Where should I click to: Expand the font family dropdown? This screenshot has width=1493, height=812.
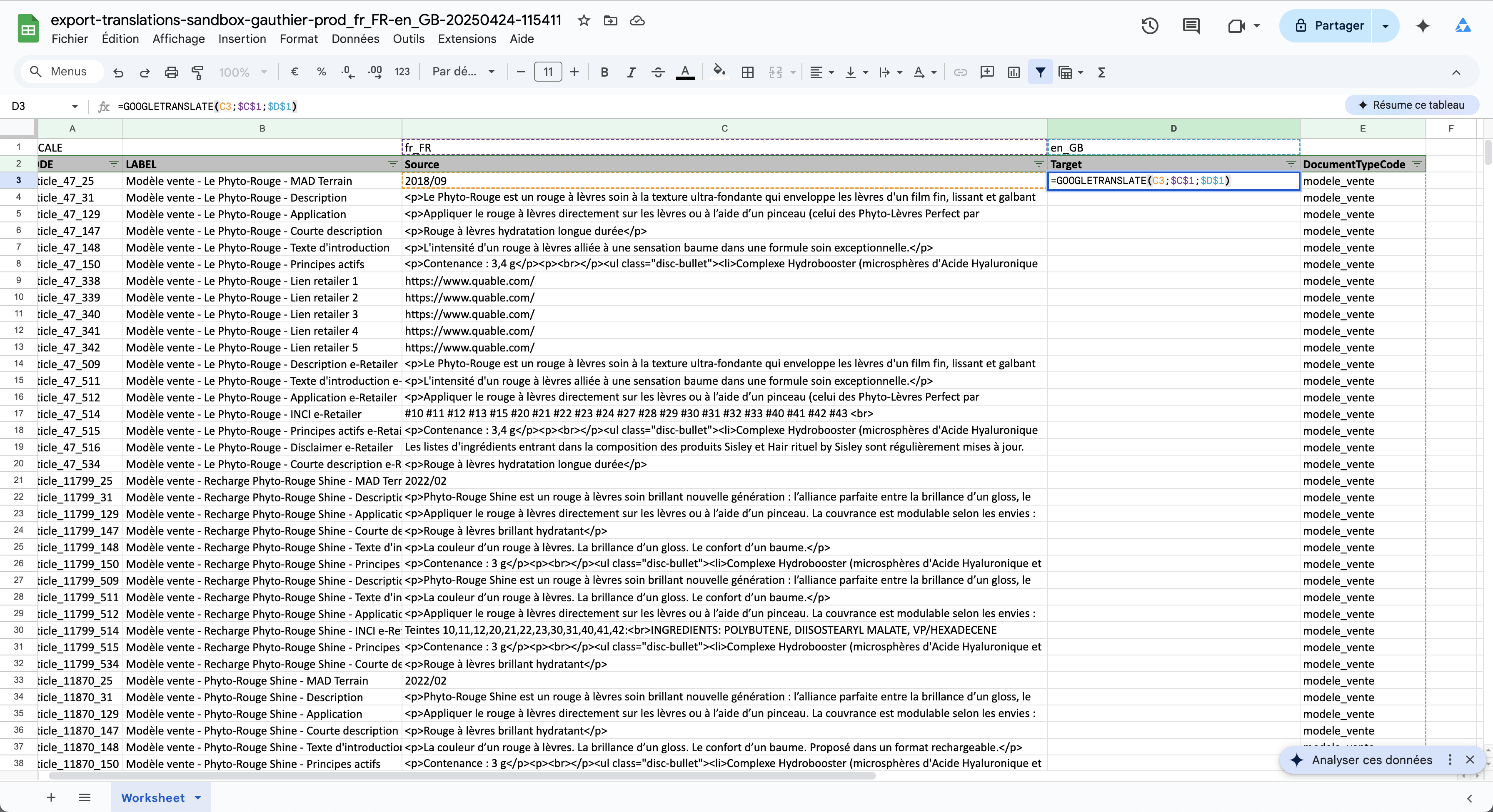click(x=464, y=72)
